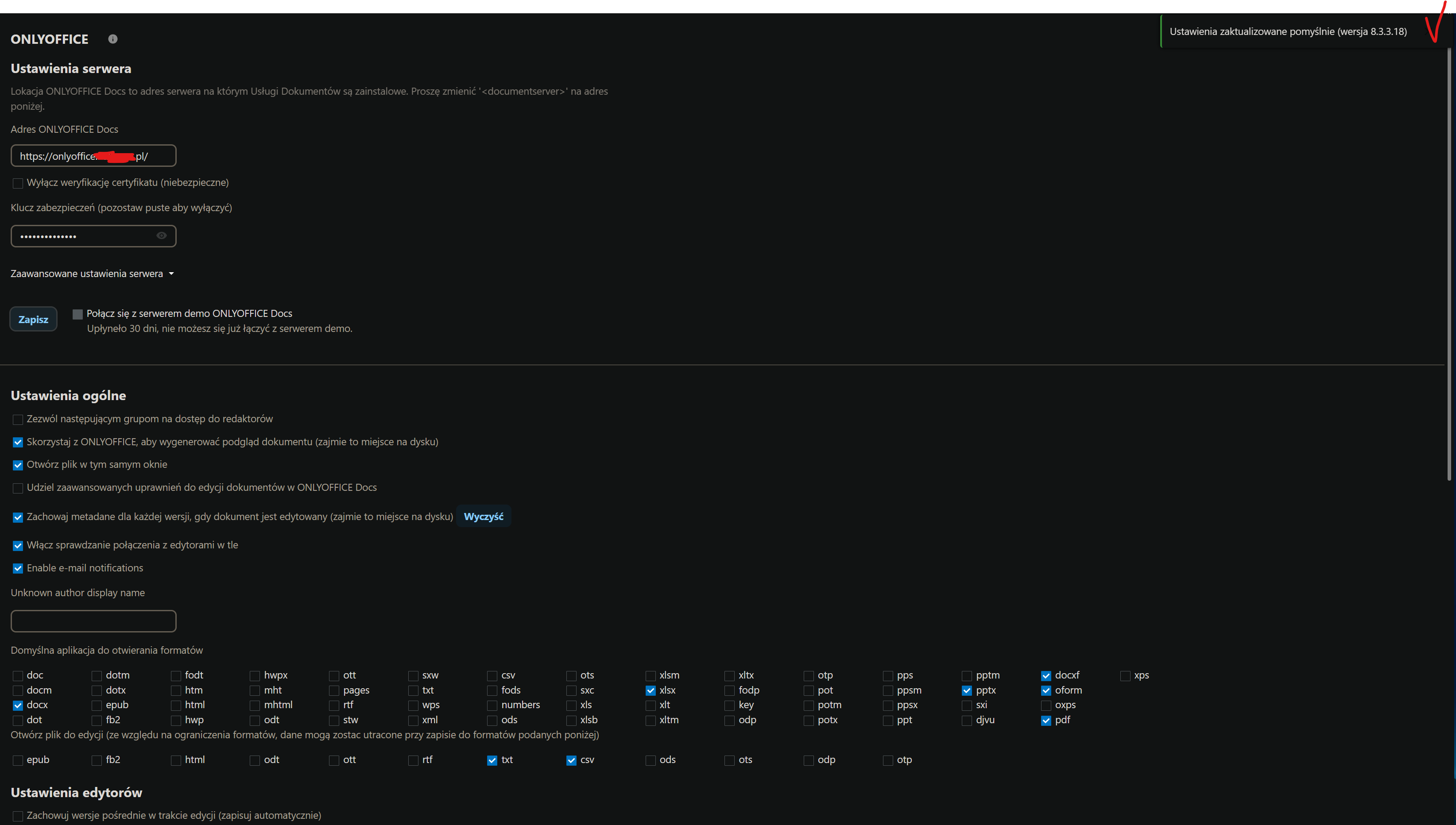Uncheck txt in open-for-editing formats

[x=492, y=760]
